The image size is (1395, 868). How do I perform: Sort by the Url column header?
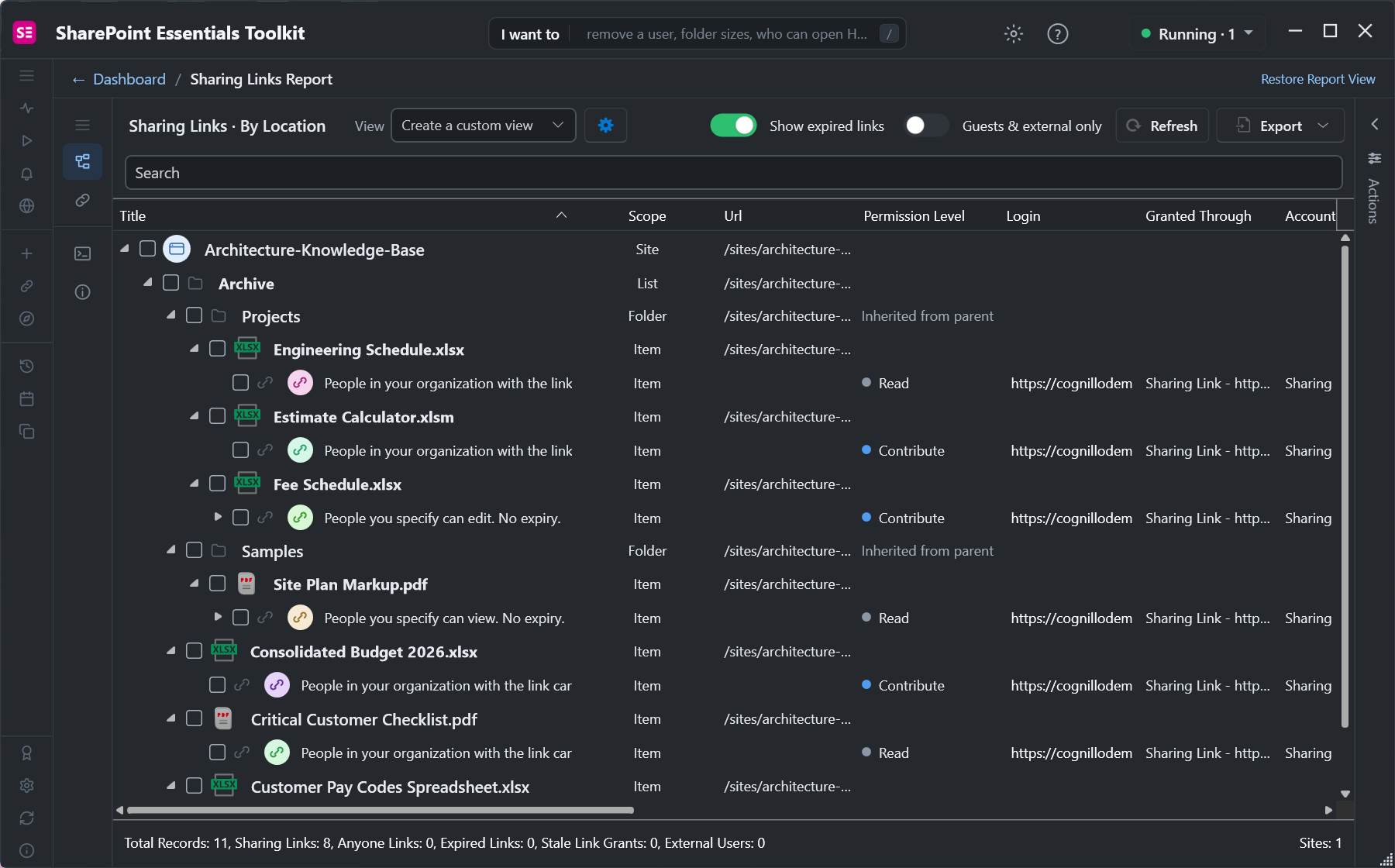click(x=733, y=215)
